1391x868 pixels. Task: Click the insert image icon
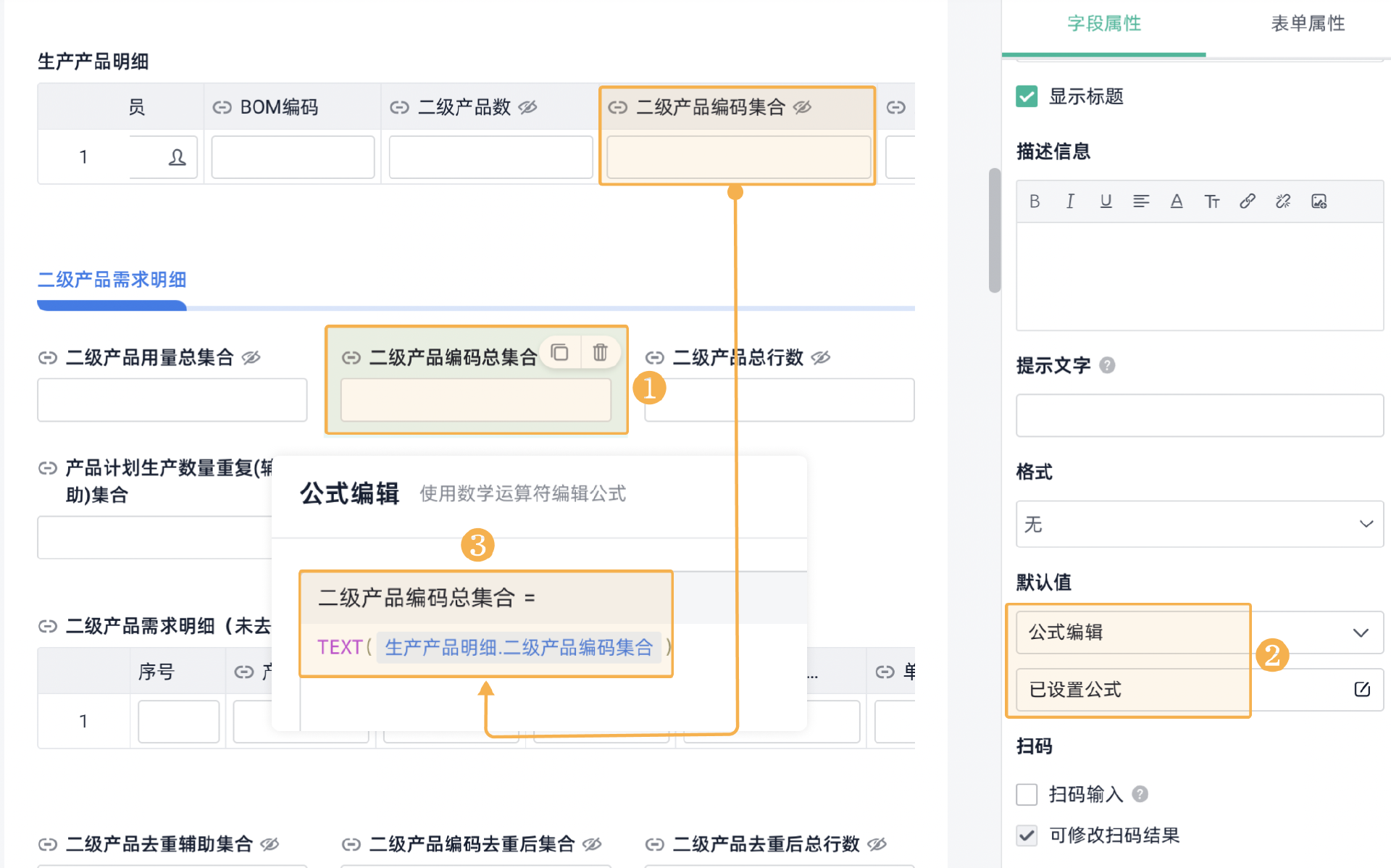[1319, 201]
